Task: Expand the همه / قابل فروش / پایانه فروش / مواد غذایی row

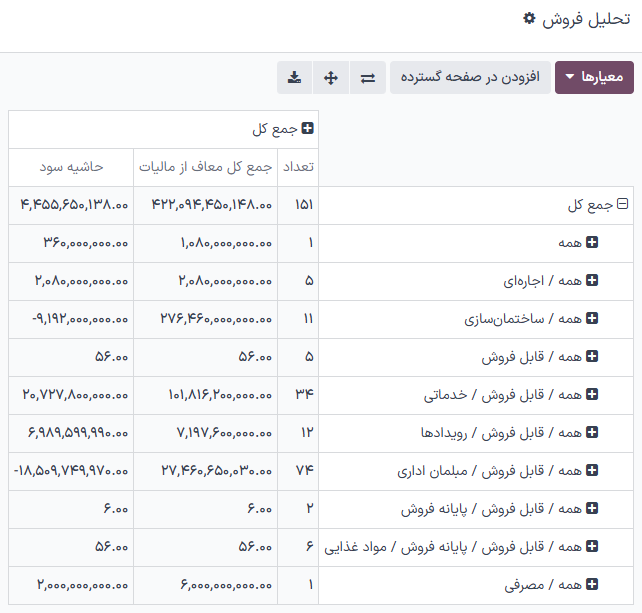Action: point(592,547)
